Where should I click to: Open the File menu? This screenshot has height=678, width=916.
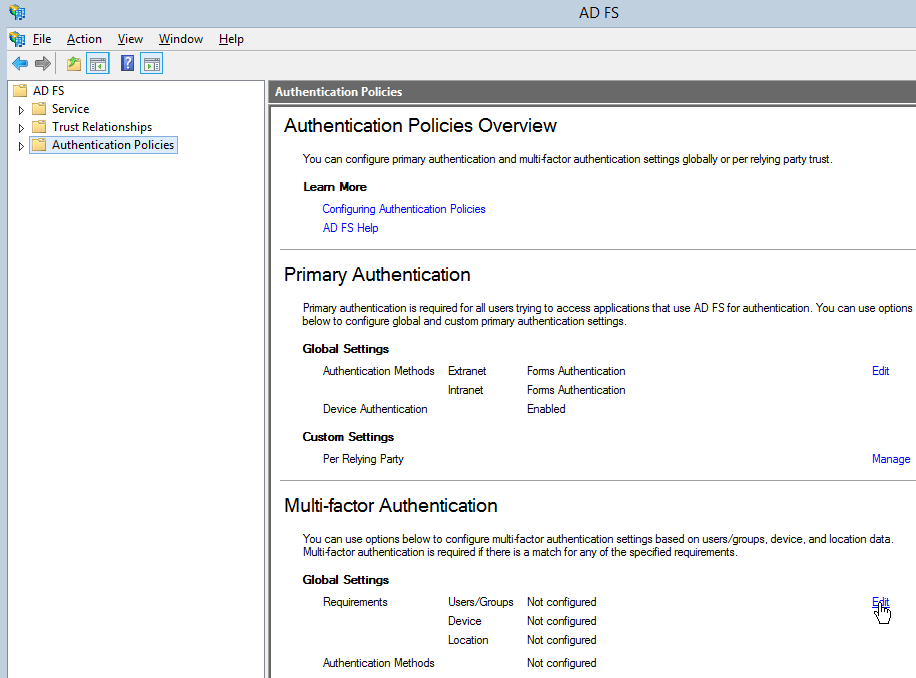(x=42, y=39)
